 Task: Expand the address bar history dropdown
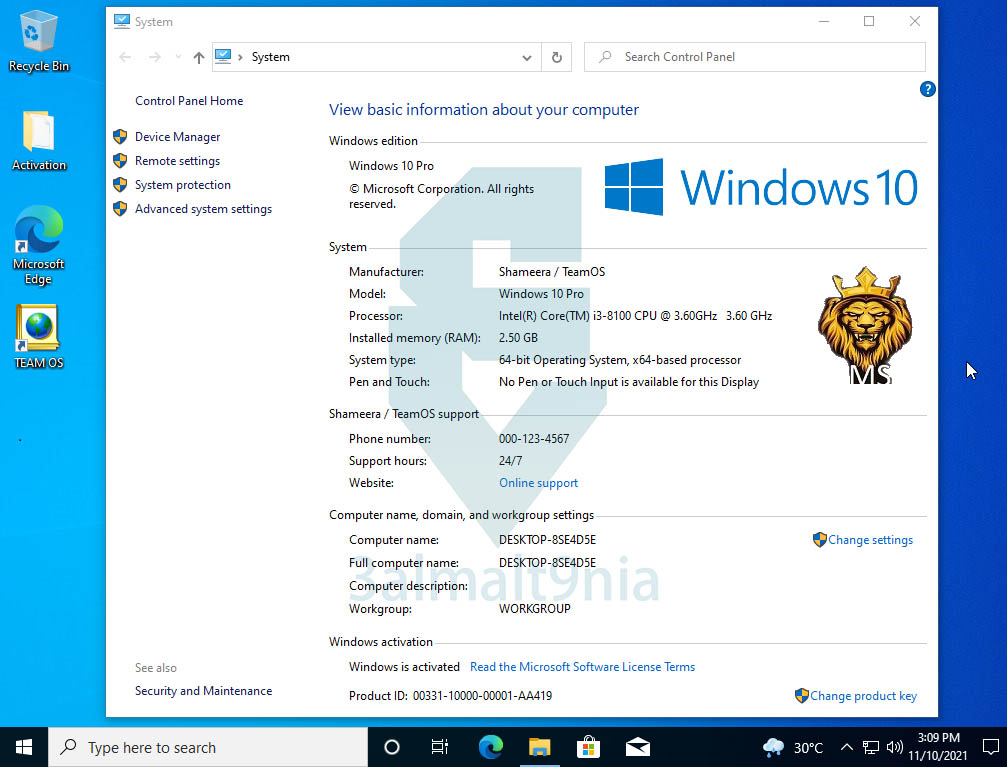tap(527, 57)
